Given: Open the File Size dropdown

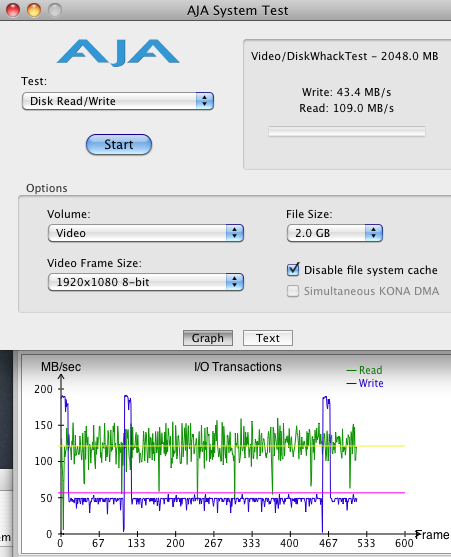Looking at the screenshot, I should pyautogui.click(x=335, y=233).
